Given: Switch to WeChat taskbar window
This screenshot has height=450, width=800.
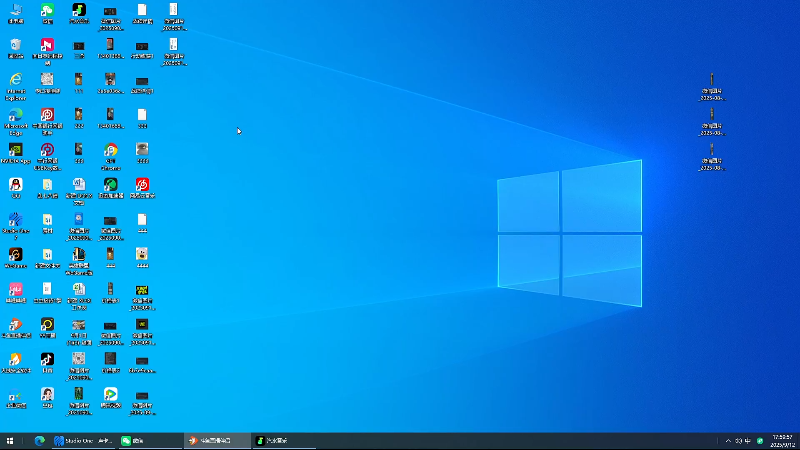Looking at the screenshot, I should [150, 441].
